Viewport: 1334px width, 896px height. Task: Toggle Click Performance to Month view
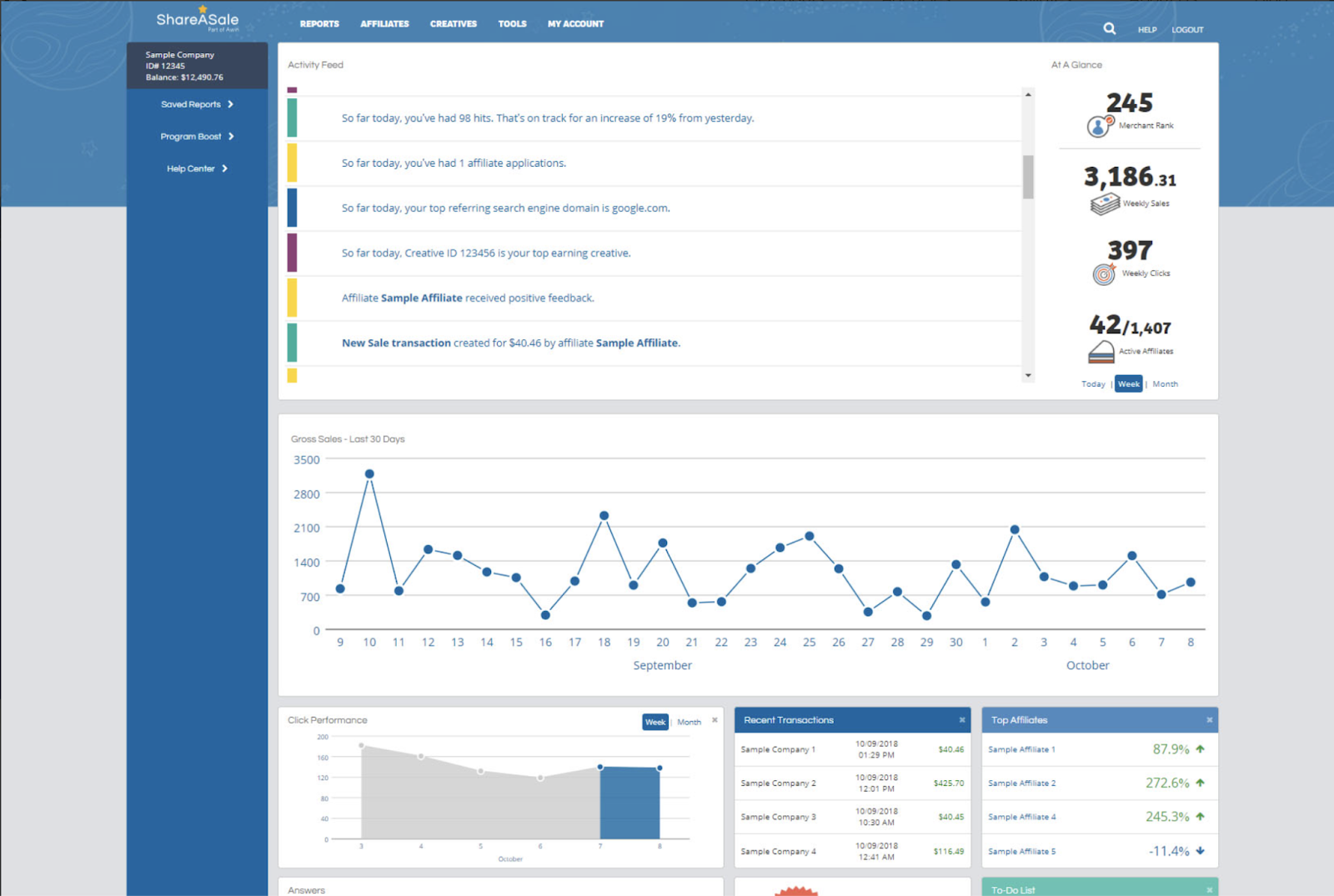(x=689, y=722)
